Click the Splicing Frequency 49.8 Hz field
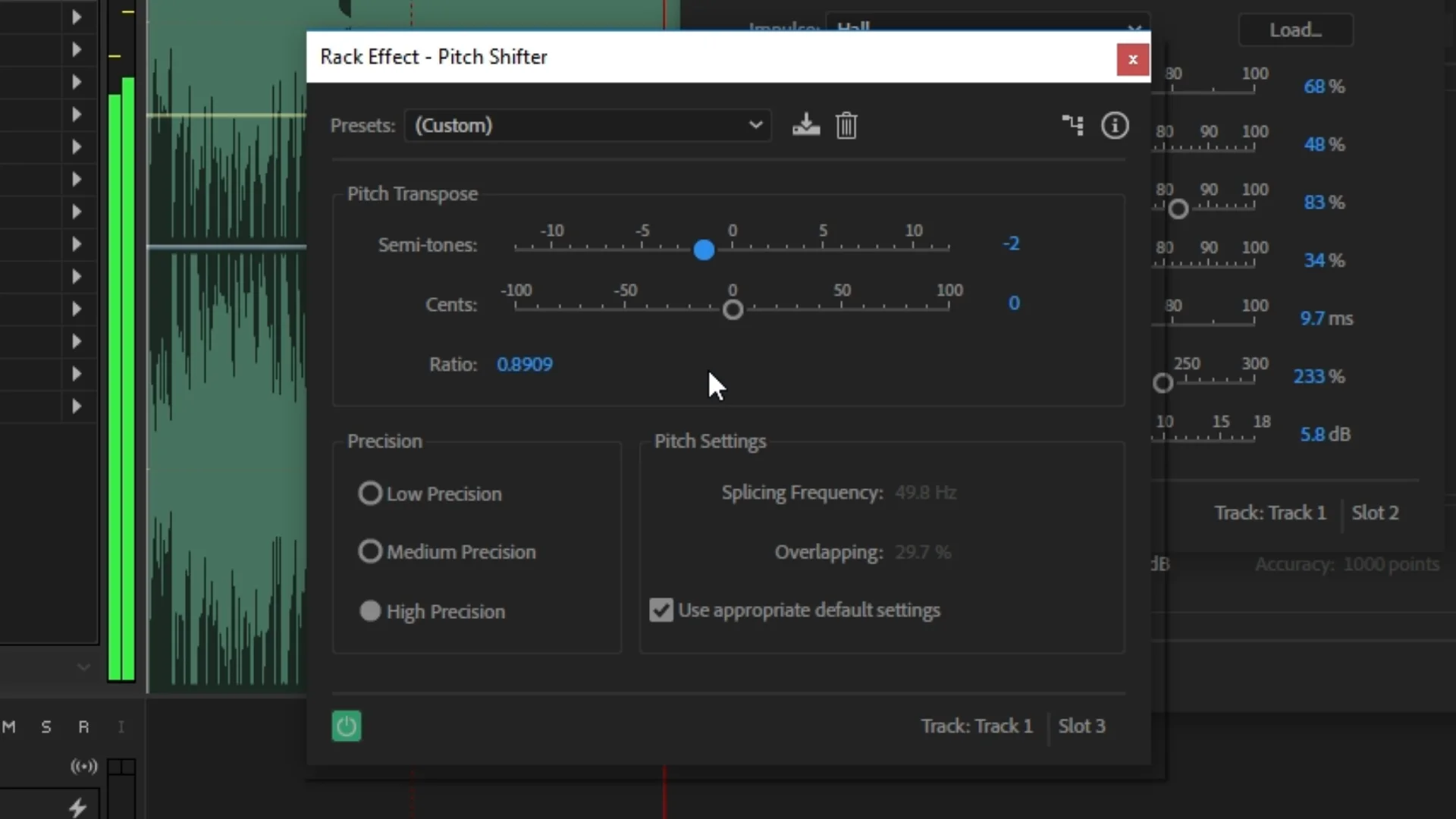The width and height of the screenshot is (1456, 819). [x=925, y=493]
